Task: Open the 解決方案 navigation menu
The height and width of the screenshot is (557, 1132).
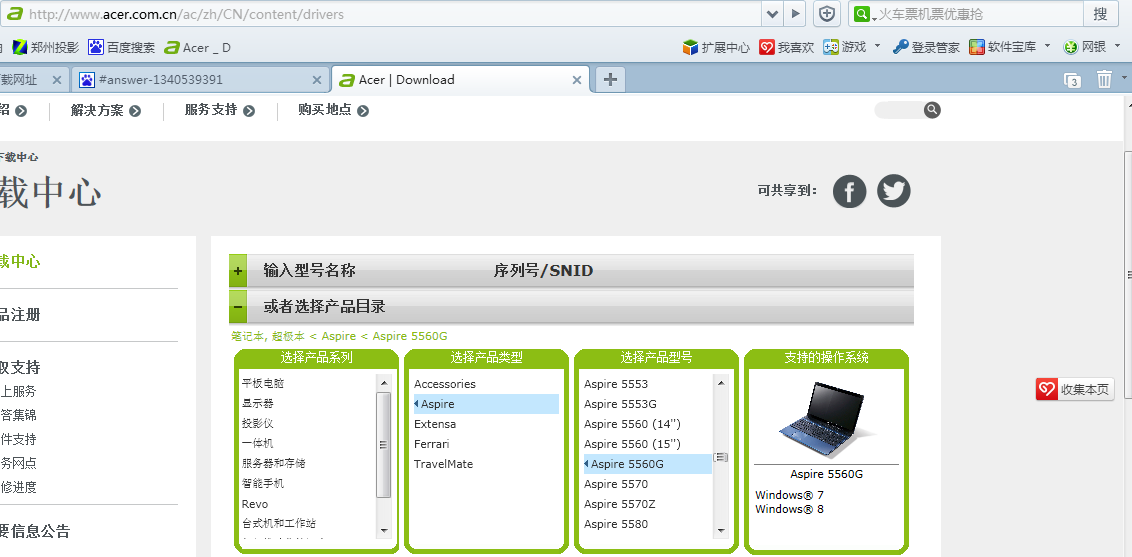Action: click(x=105, y=110)
